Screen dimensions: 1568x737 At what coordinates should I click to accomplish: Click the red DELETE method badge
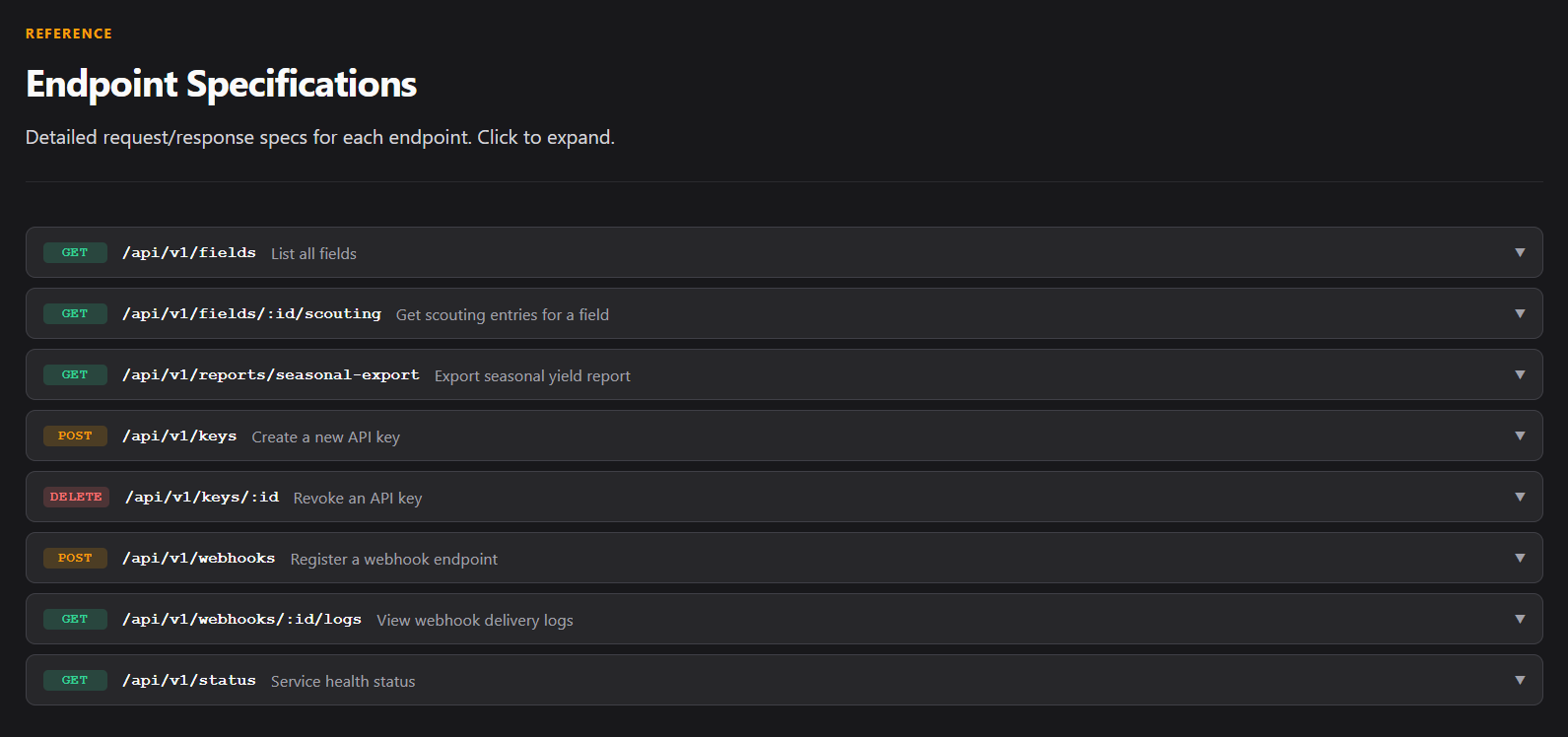[x=76, y=498]
